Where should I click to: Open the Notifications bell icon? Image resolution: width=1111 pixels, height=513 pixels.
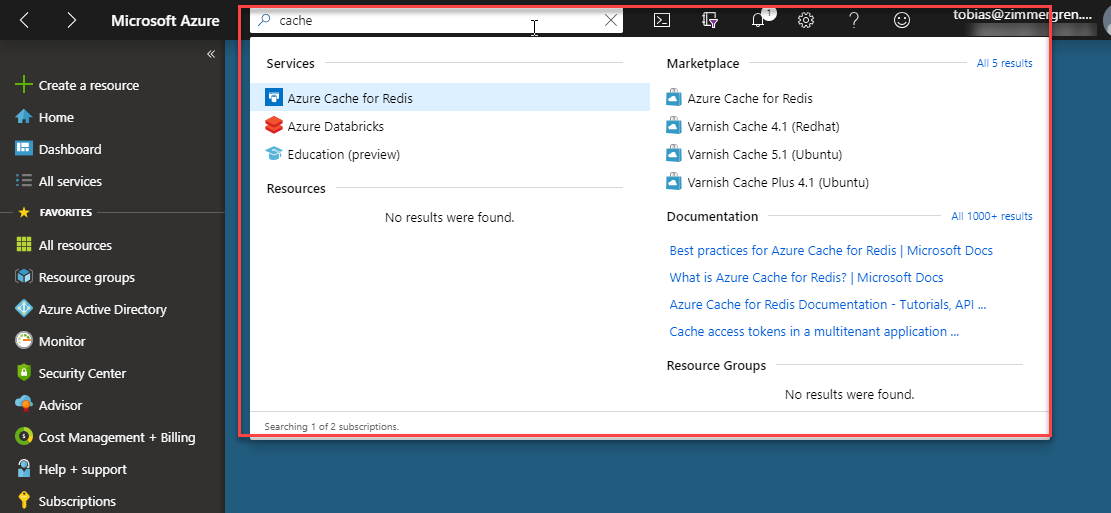point(758,20)
